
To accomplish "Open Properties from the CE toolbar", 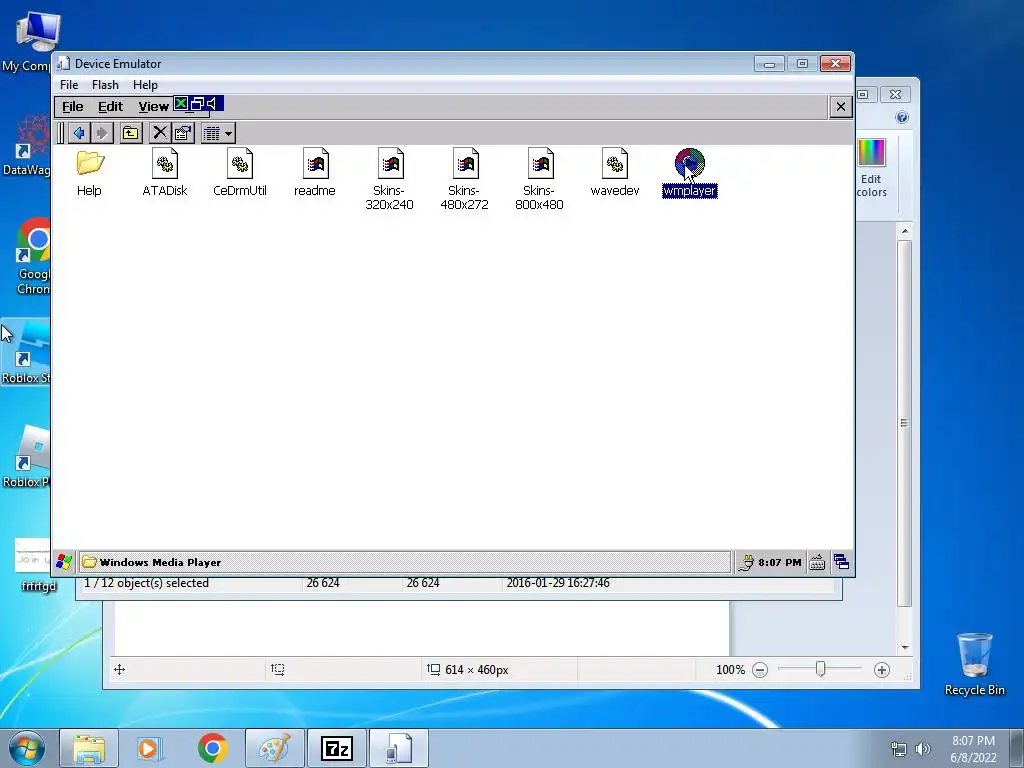I will tap(183, 133).
